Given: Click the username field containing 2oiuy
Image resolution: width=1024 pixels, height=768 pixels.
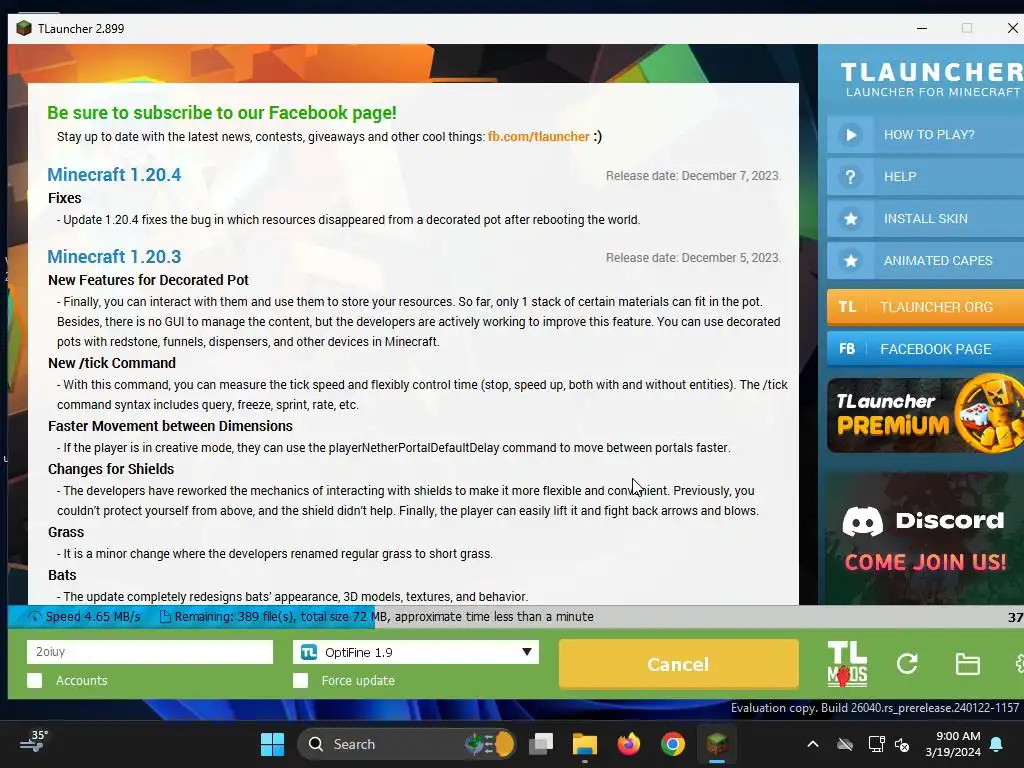Looking at the screenshot, I should [x=150, y=652].
